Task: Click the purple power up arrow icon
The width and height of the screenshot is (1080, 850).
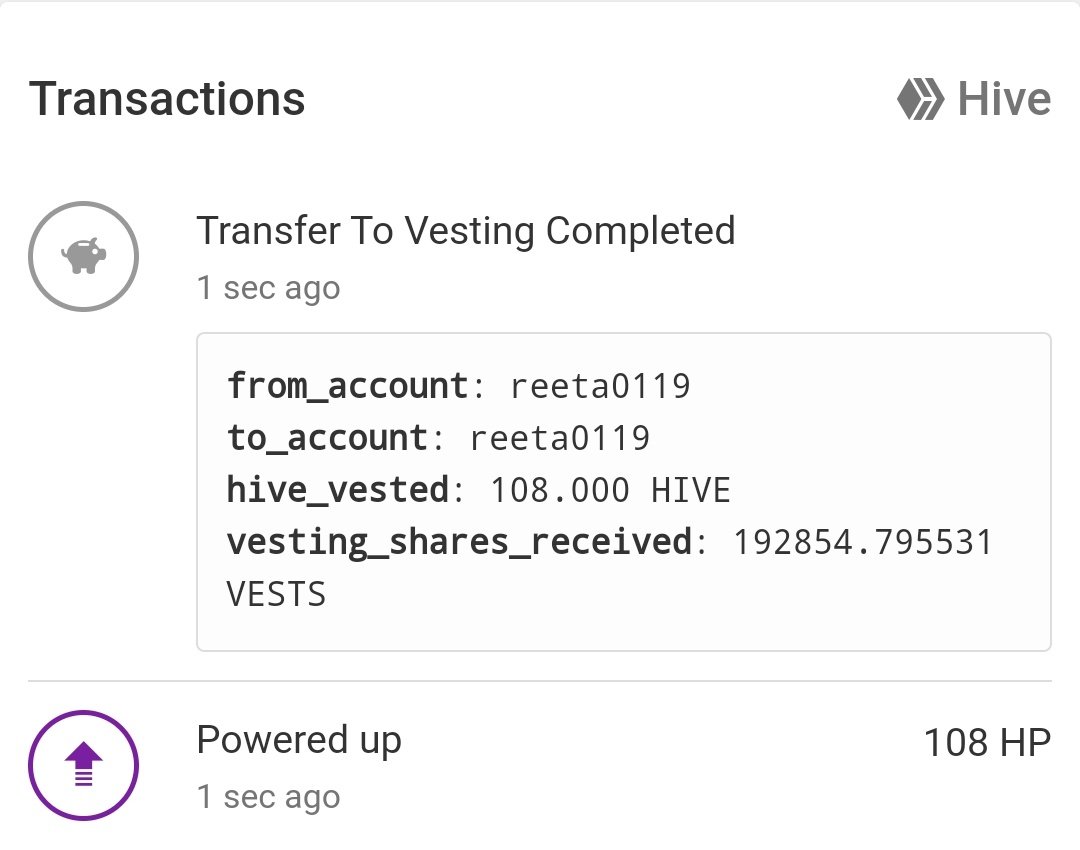Action: [x=83, y=765]
